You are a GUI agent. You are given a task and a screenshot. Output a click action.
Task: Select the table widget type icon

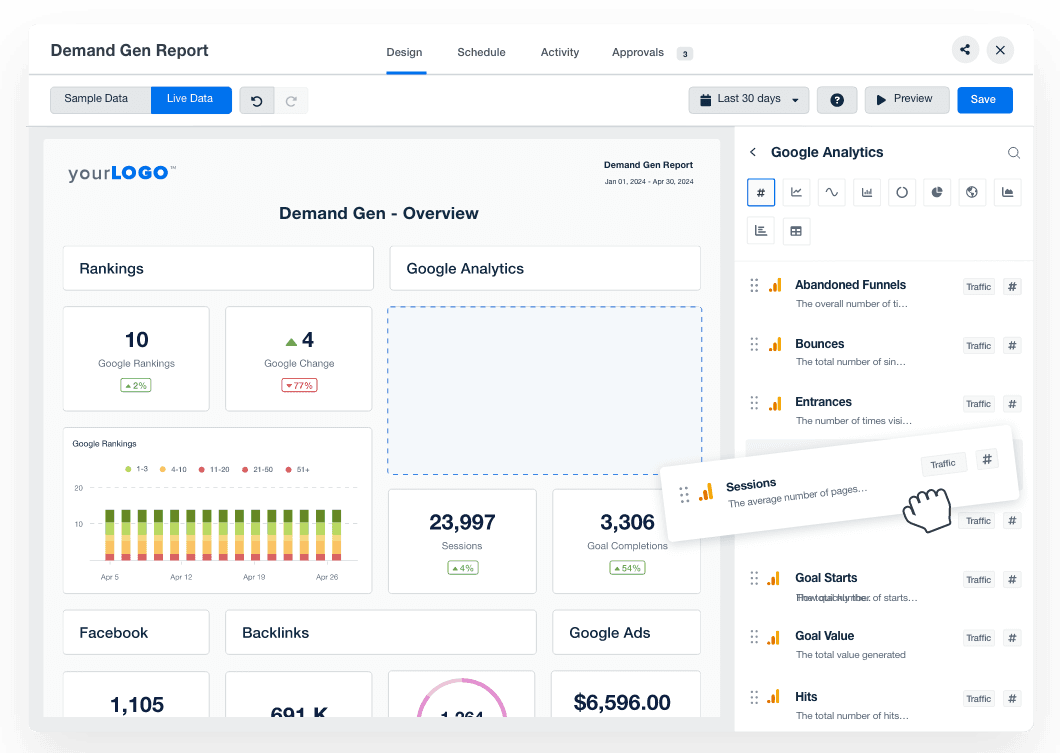[796, 231]
